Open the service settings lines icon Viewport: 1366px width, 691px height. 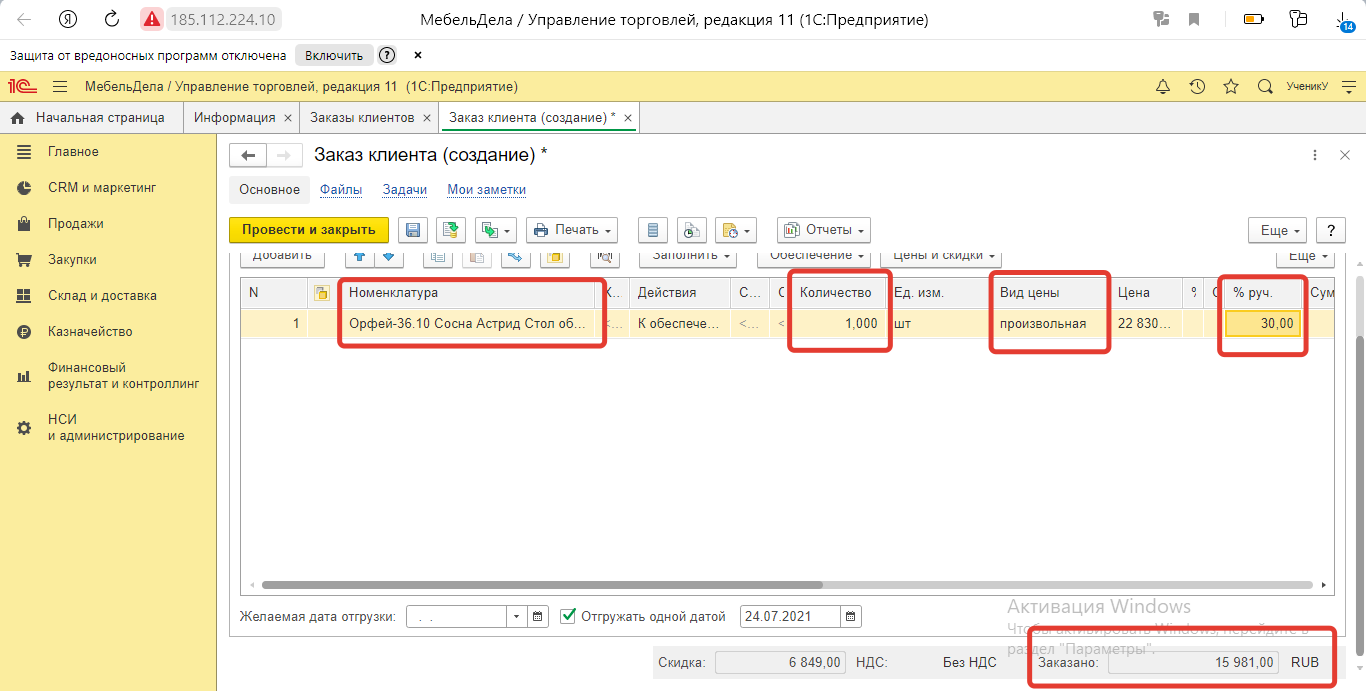pos(1349,87)
